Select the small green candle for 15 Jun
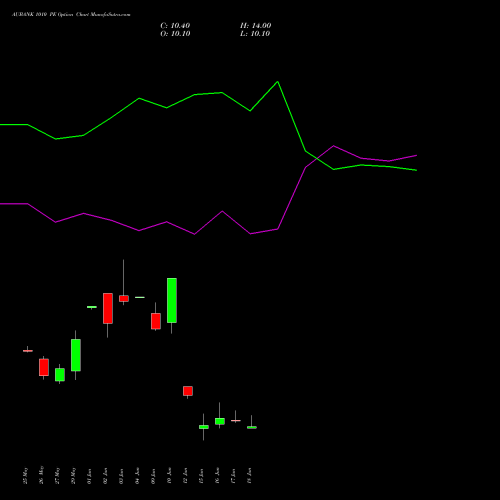 click(204, 427)
